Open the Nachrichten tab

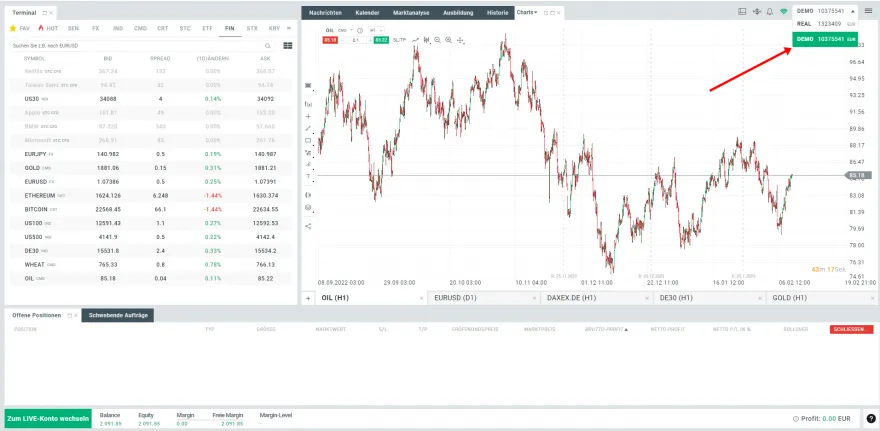[x=326, y=12]
